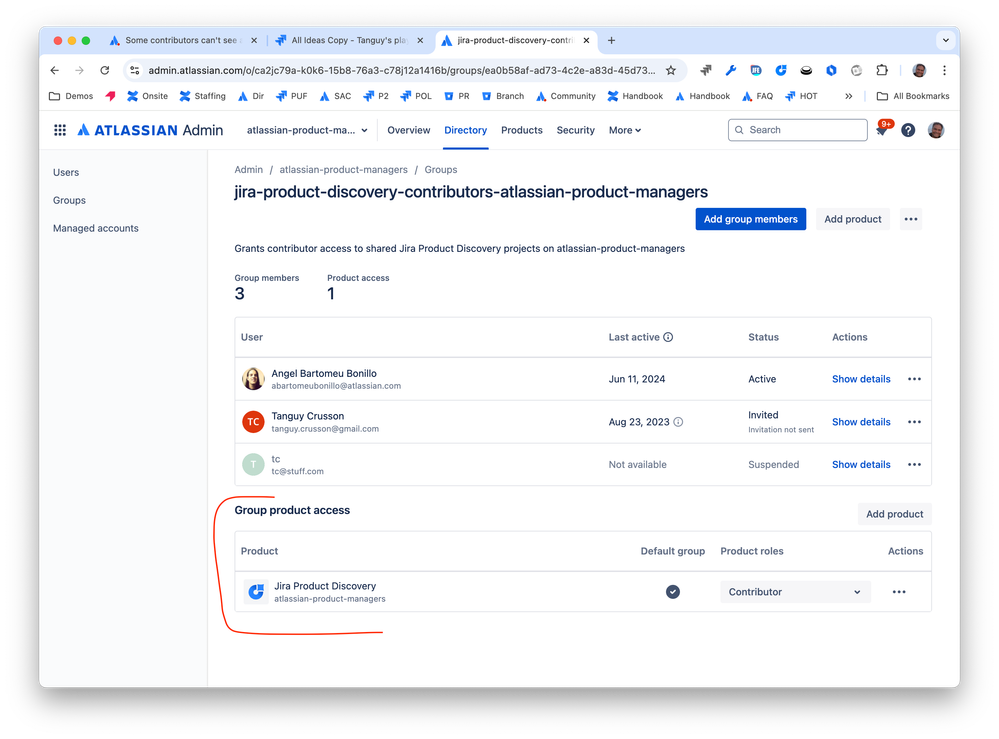
Task: Open the Onsite bookmark
Action: pos(147,96)
